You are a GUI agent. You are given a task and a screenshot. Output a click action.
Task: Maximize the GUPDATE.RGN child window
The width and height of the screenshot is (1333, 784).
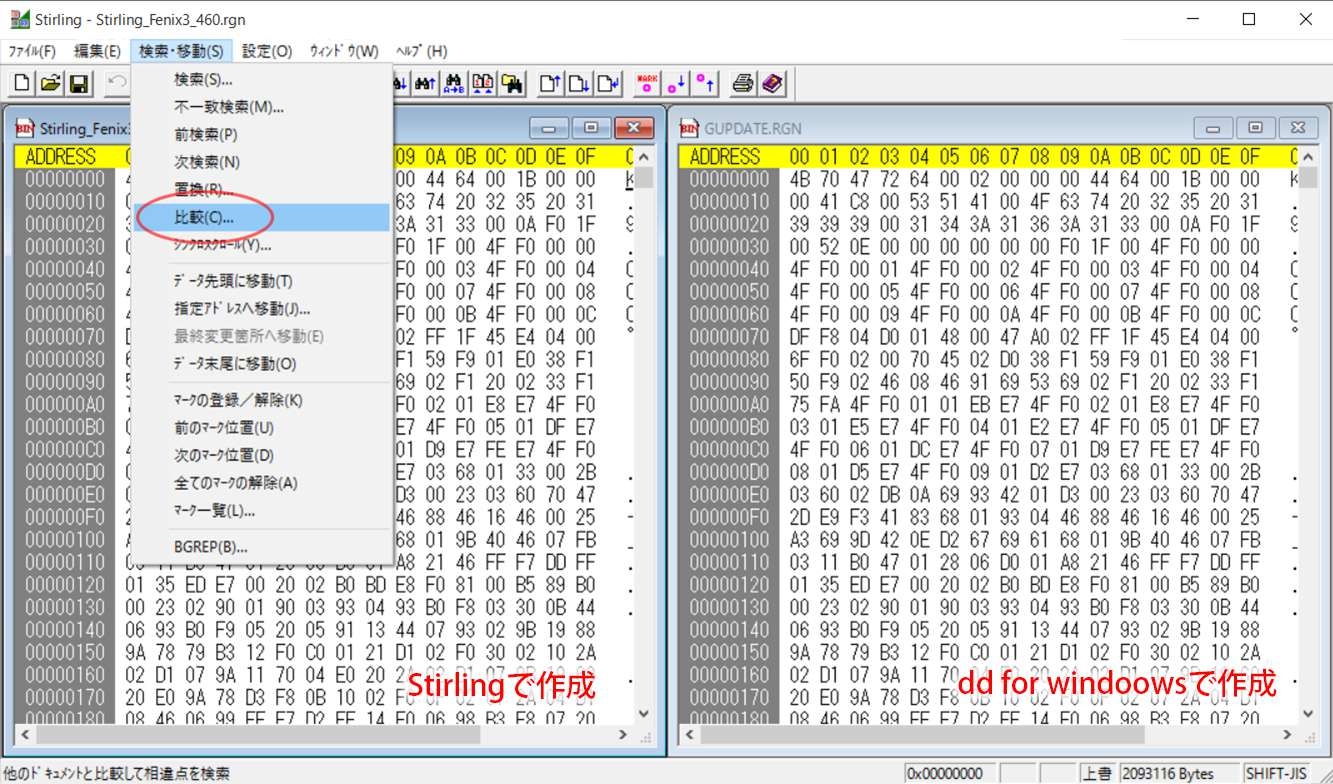tap(1255, 128)
